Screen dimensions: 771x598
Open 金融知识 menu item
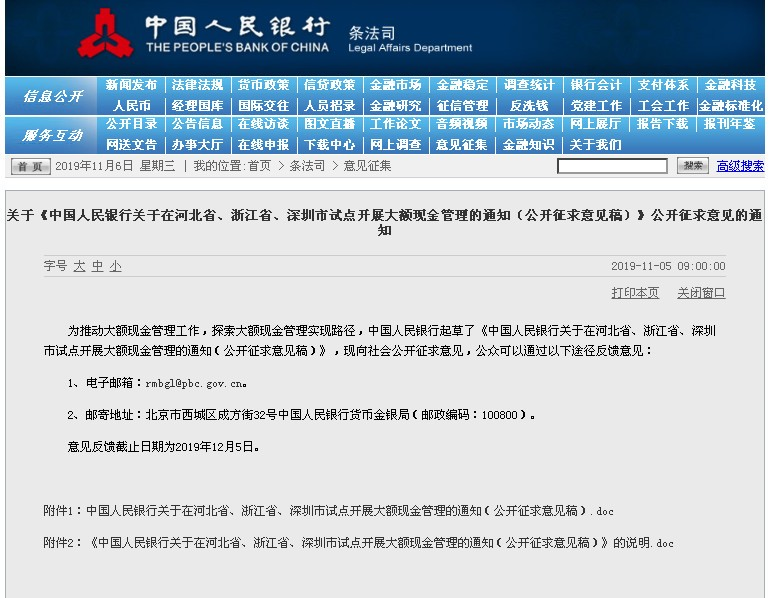click(x=529, y=145)
